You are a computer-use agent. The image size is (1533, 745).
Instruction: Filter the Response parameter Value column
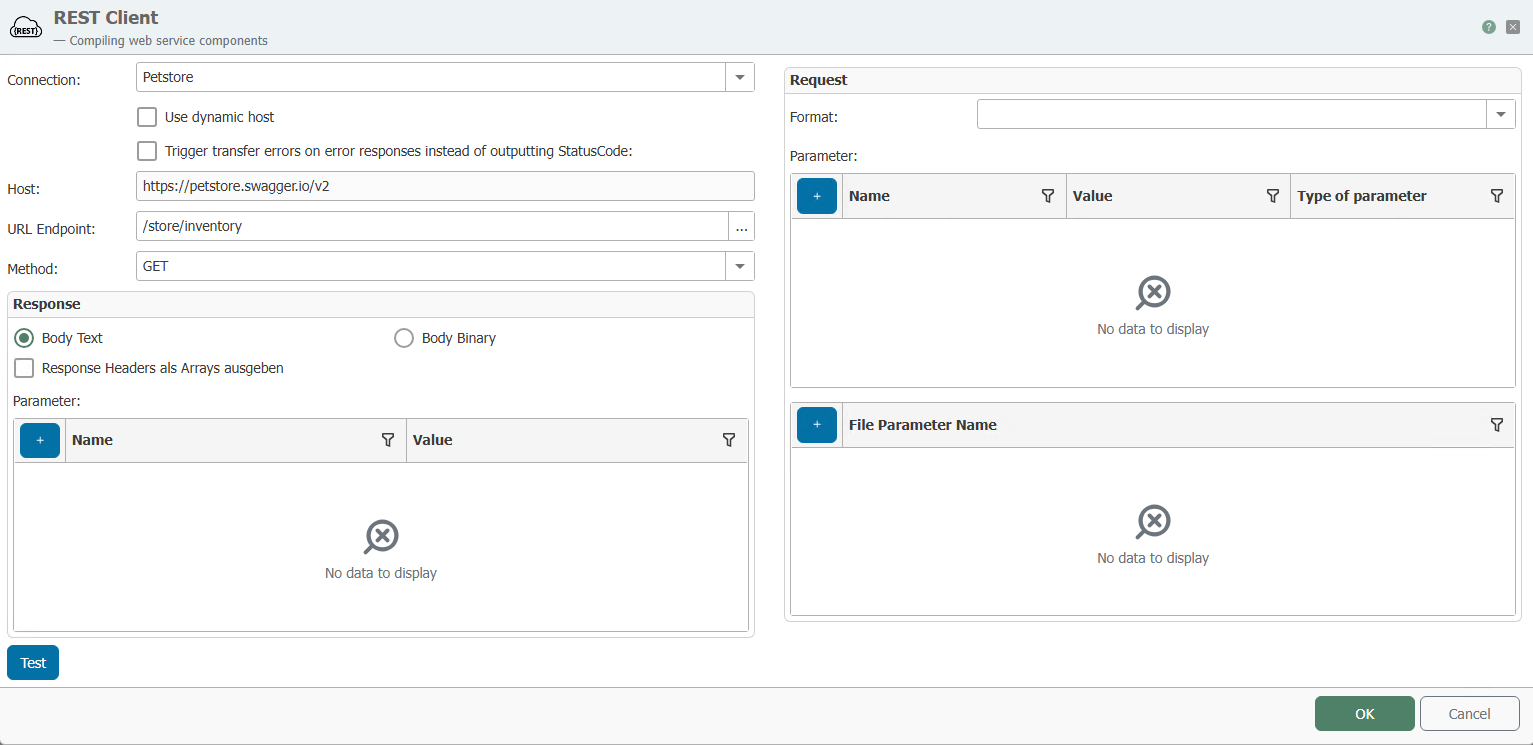pos(729,440)
